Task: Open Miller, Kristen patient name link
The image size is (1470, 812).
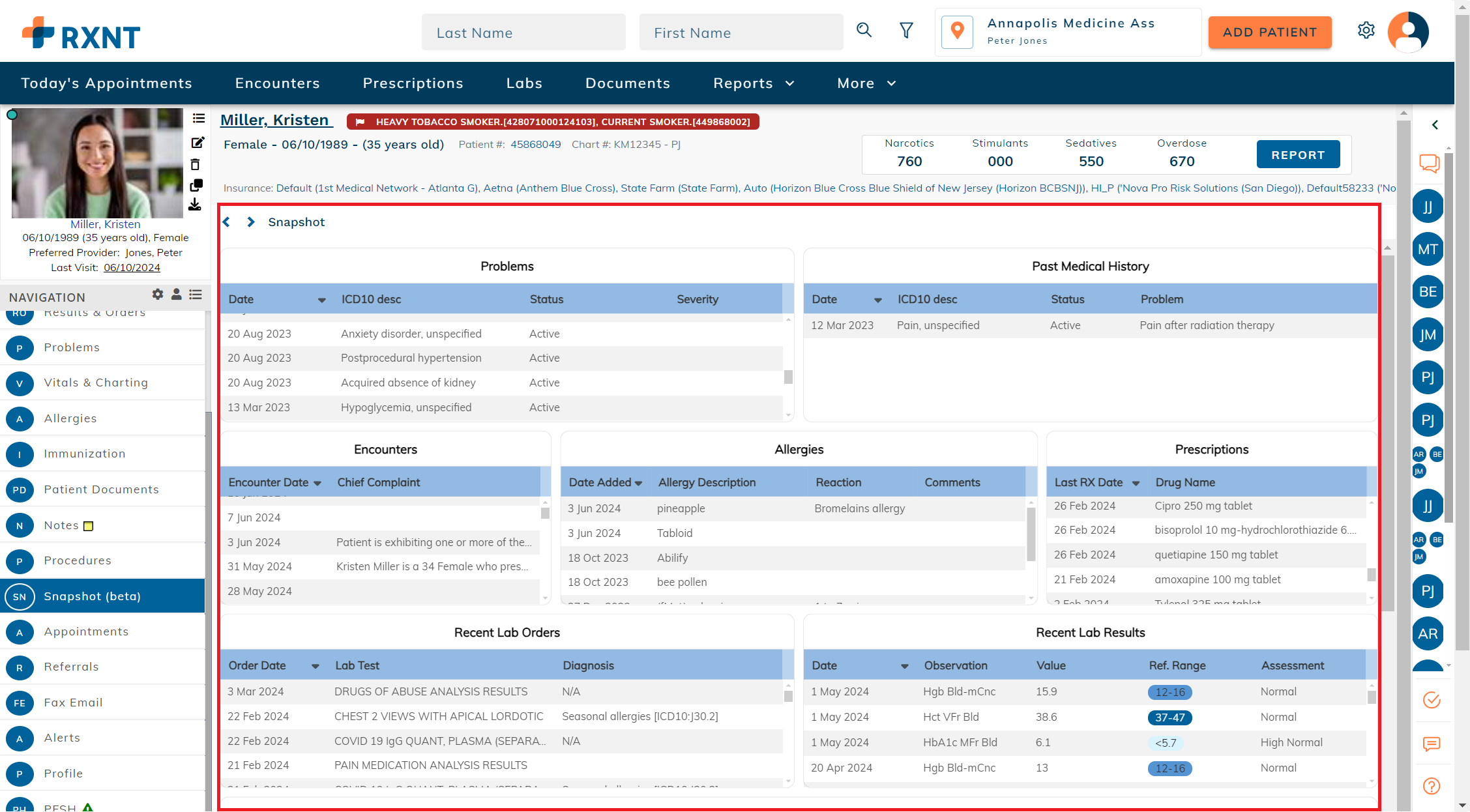Action: (276, 120)
